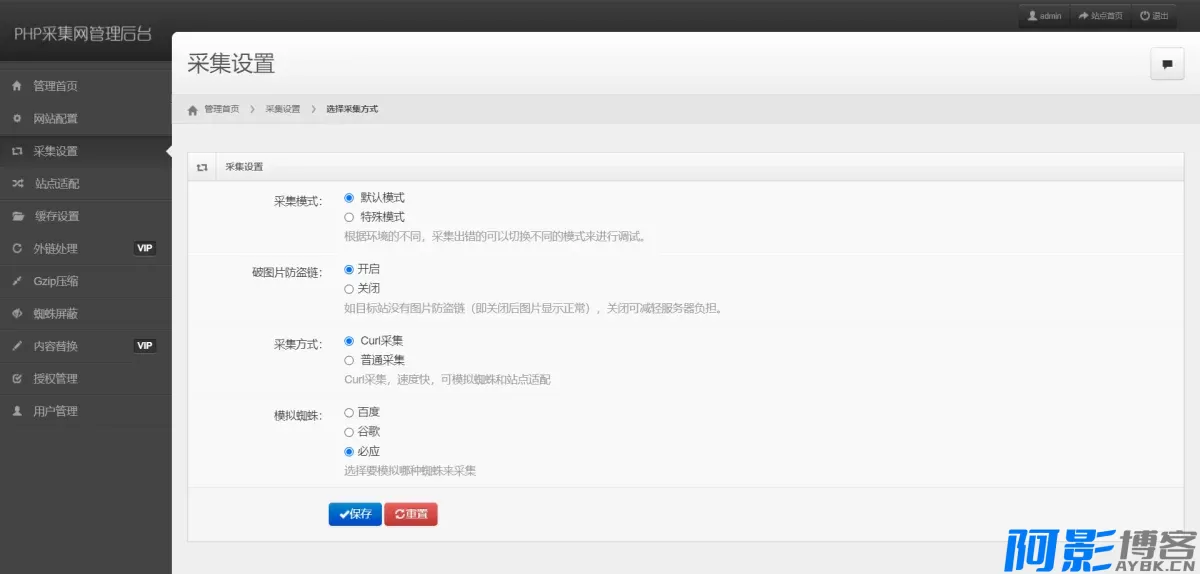
Task: Choose 关闭 for 破图片防盗链
Action: tap(349, 289)
